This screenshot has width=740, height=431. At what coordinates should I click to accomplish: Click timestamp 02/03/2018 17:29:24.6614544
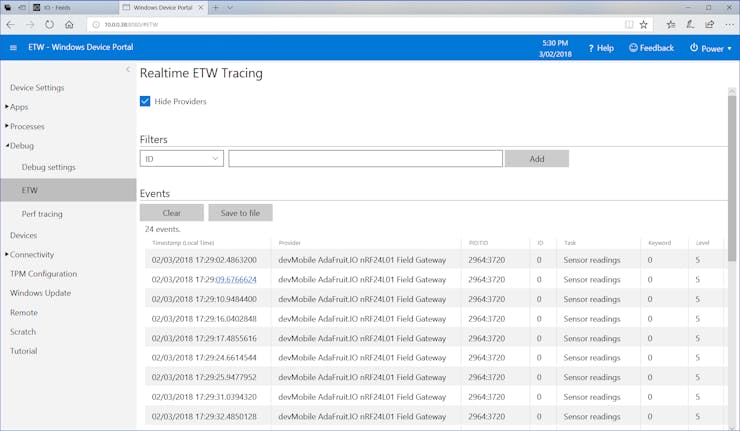pyautogui.click(x=204, y=358)
